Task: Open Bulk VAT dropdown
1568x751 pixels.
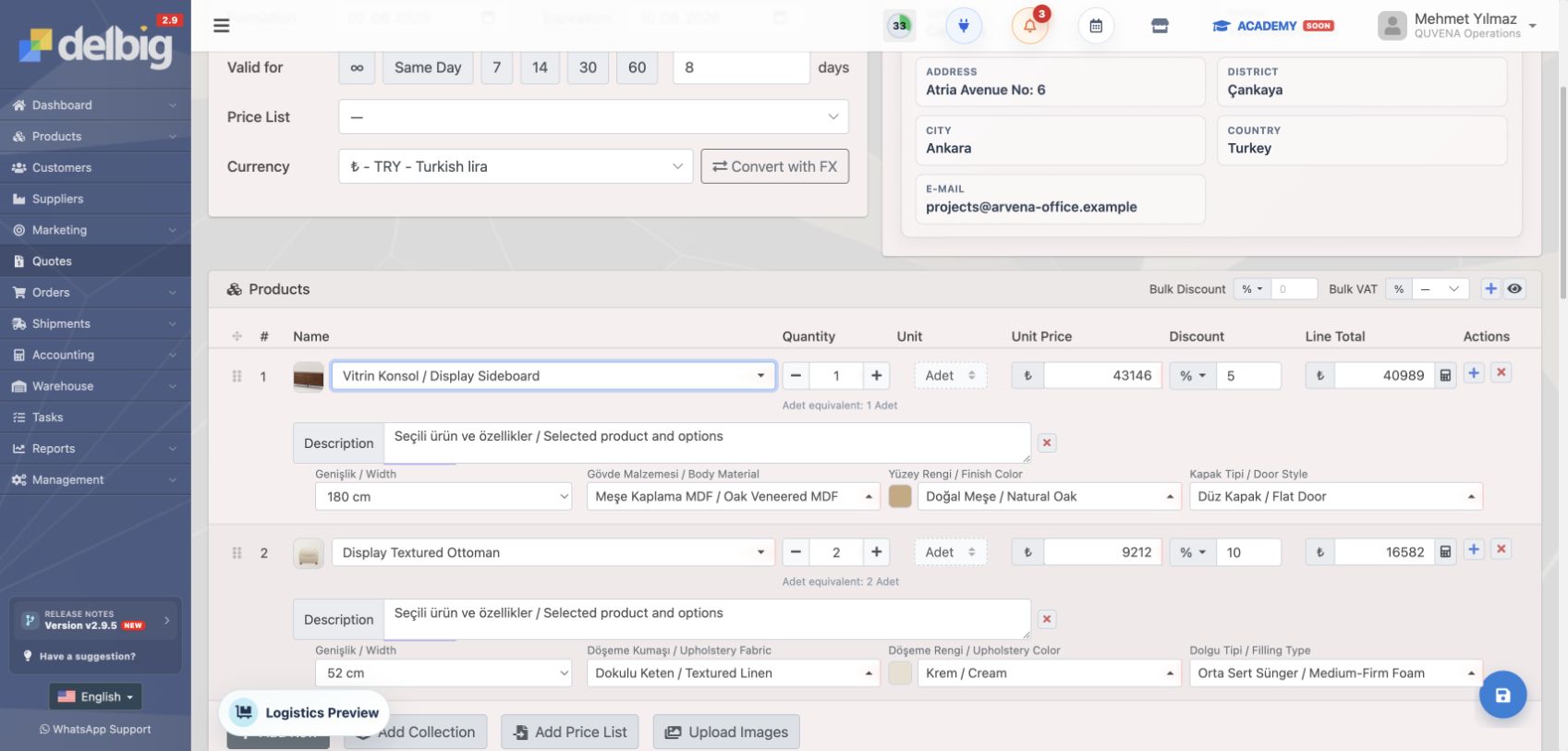Action: click(x=1439, y=289)
